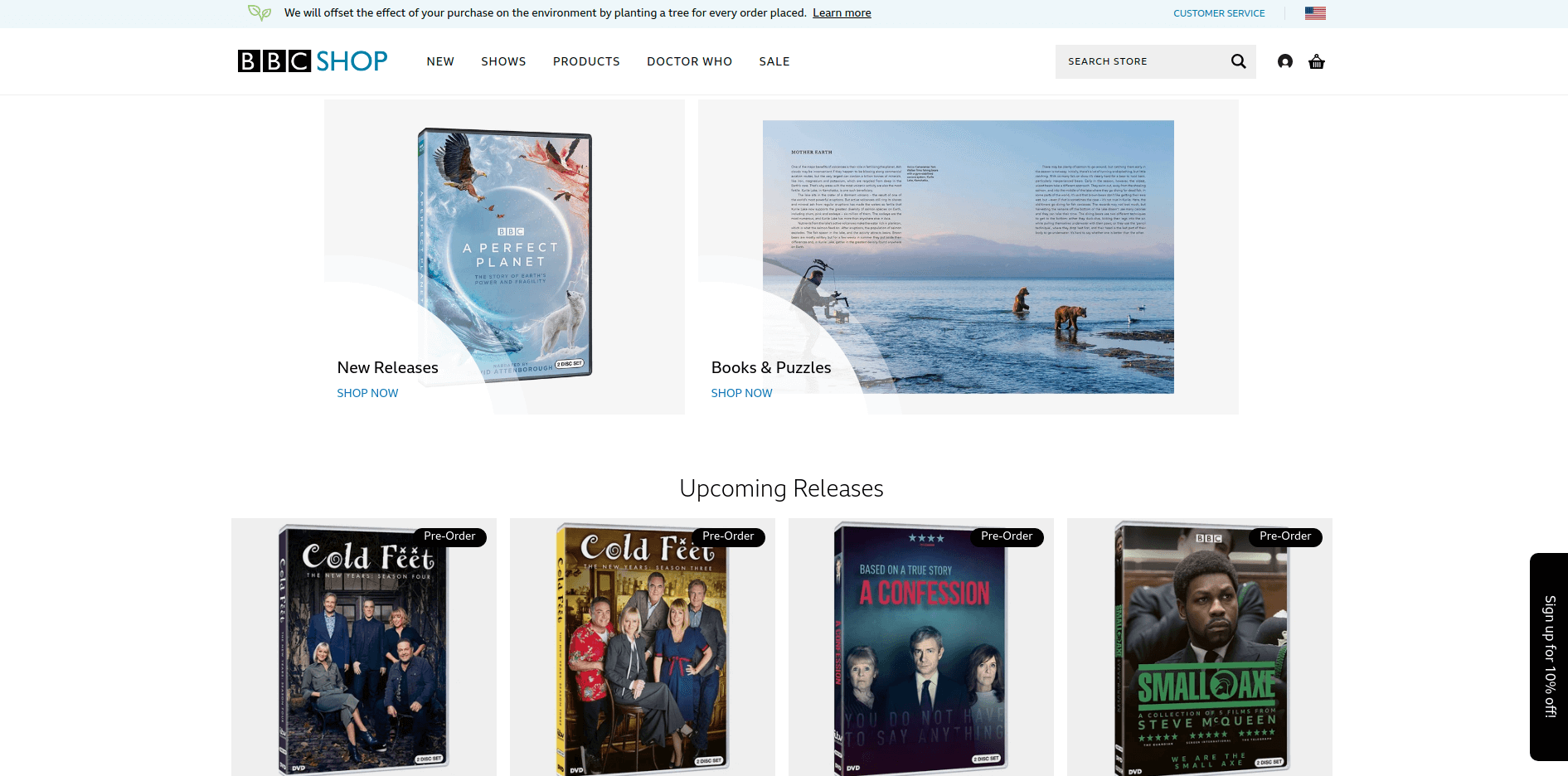Open the SALE menu item

click(774, 61)
